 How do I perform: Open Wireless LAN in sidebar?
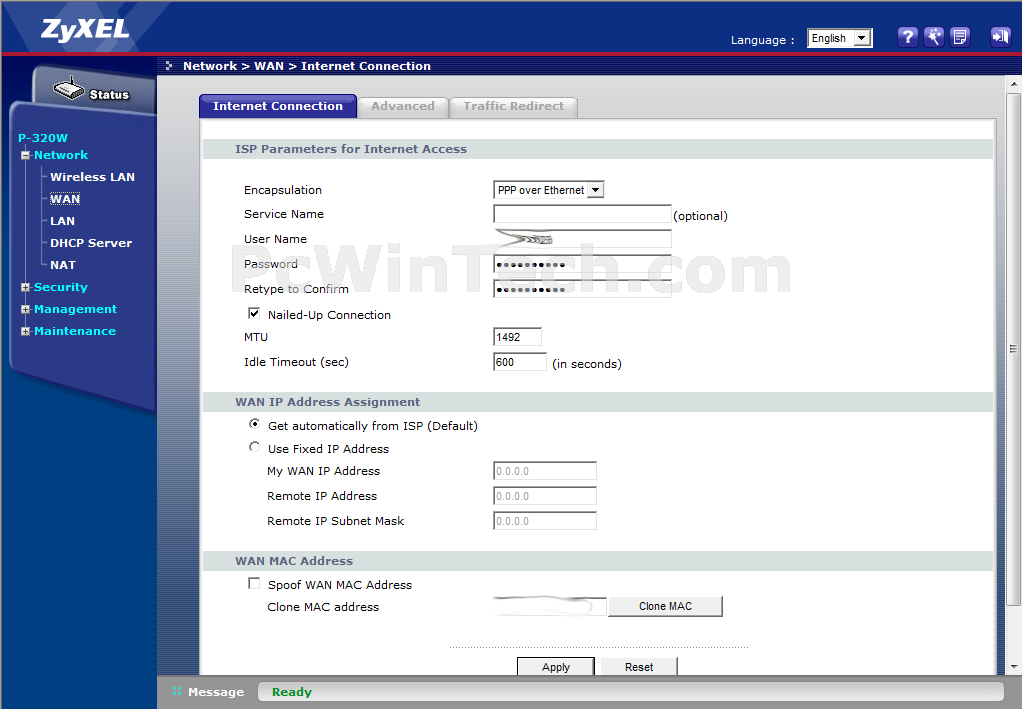[93, 177]
